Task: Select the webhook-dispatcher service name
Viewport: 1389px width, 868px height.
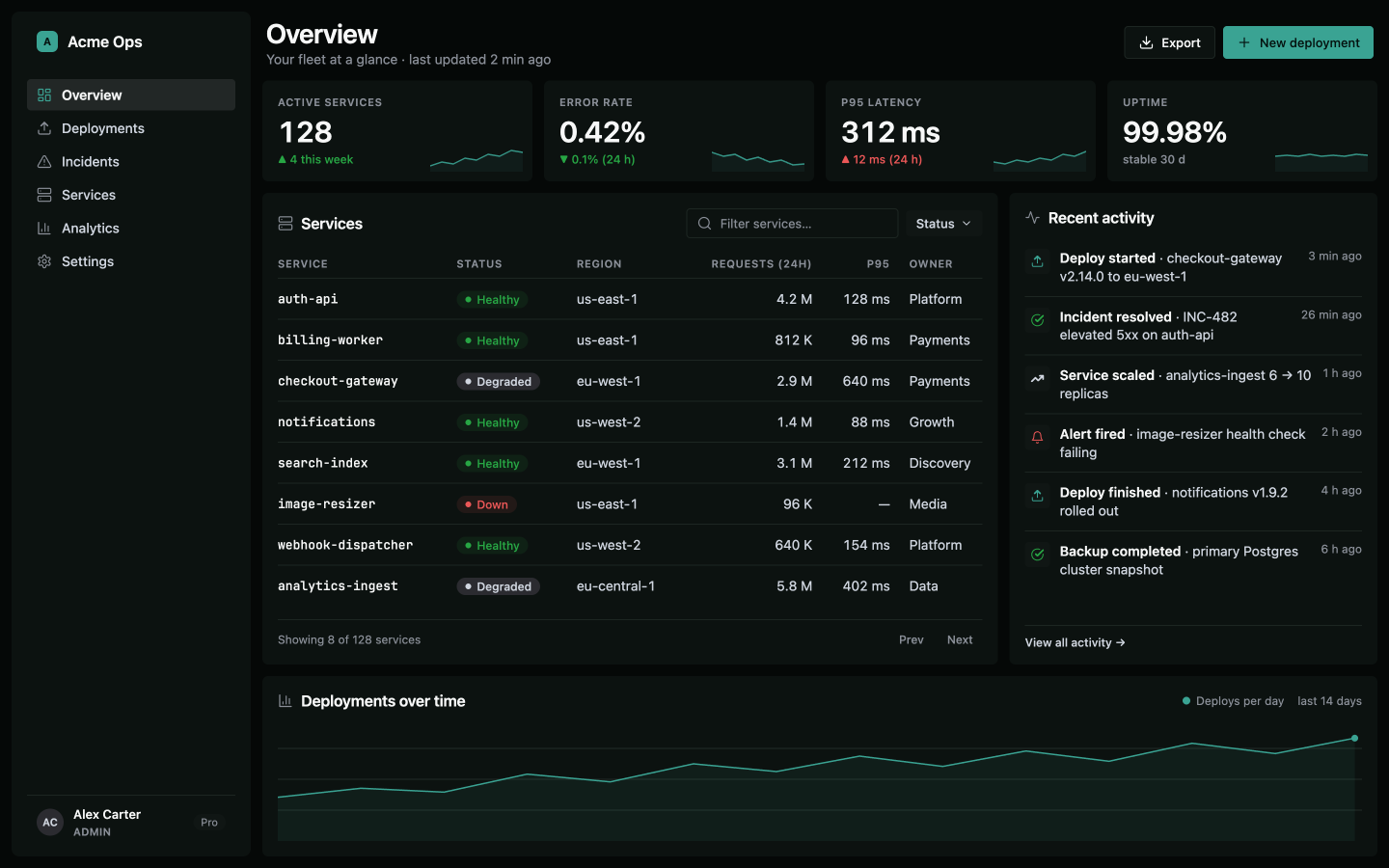Action: click(345, 545)
